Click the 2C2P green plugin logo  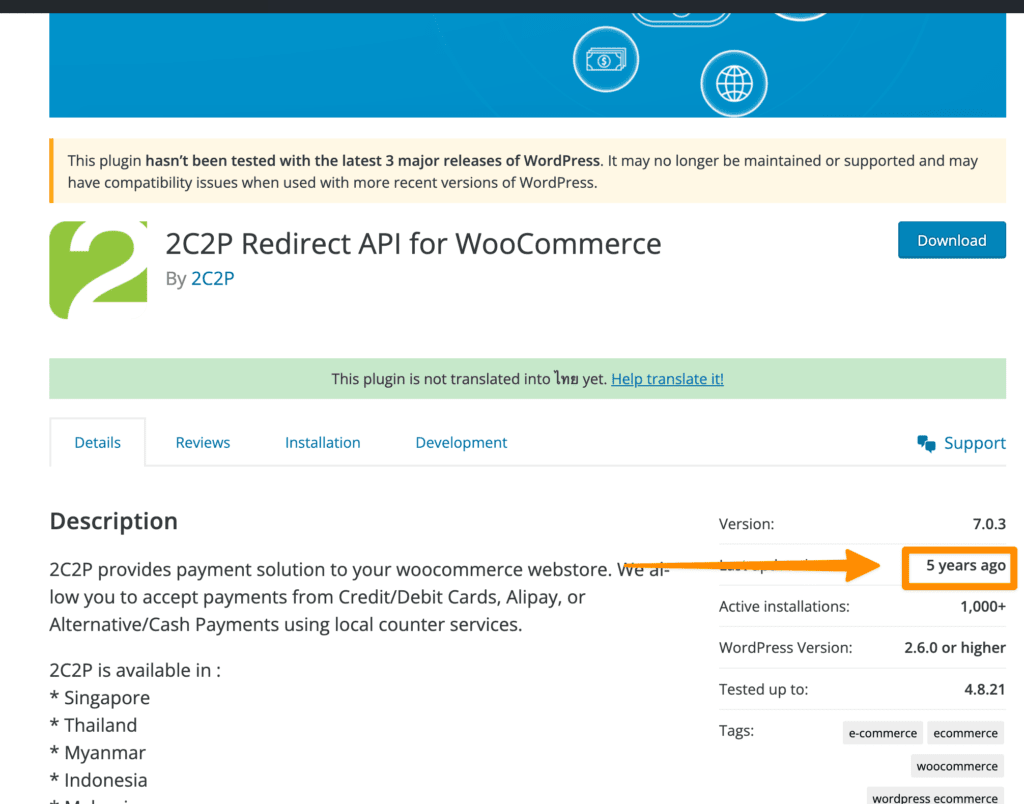tap(98, 270)
